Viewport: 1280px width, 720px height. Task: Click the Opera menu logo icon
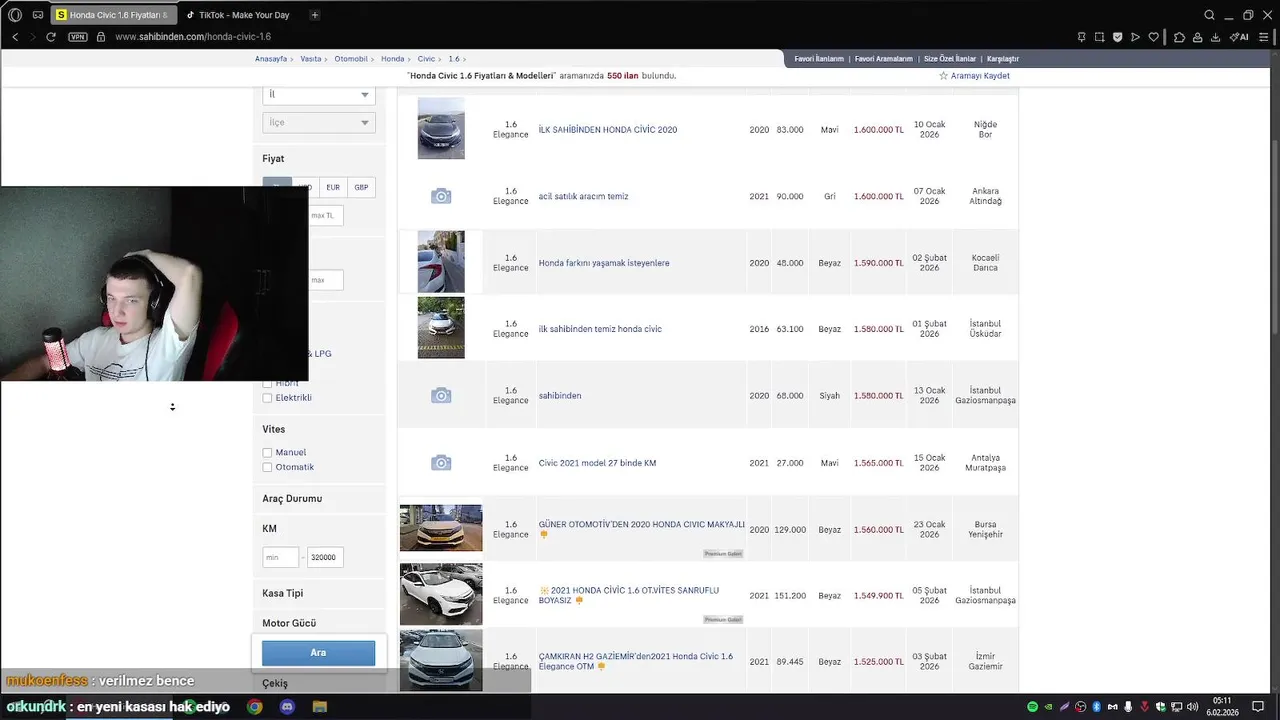click(15, 15)
